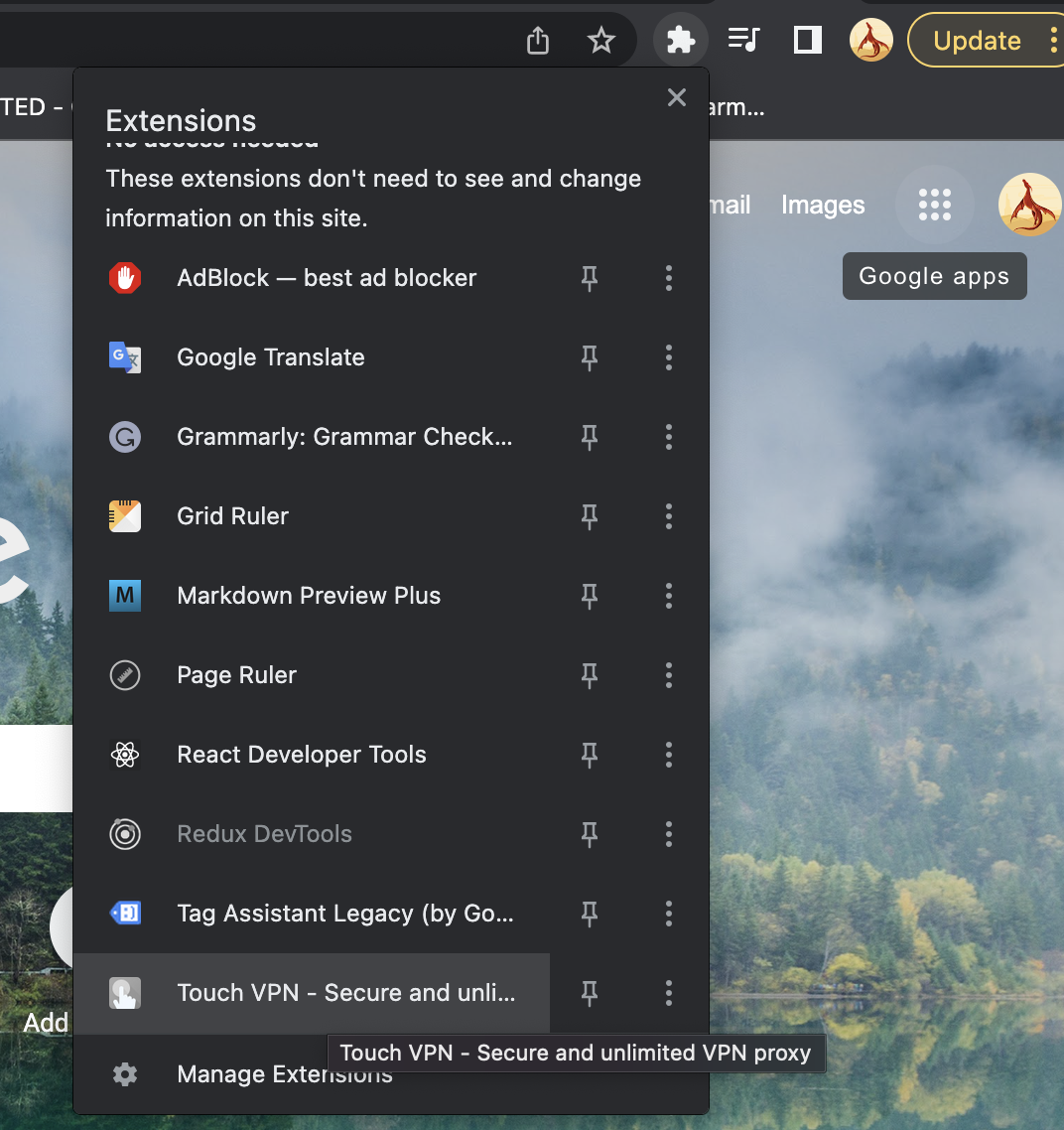Image resolution: width=1064 pixels, height=1130 pixels.
Task: Click the AdBlock red hand icon
Action: [x=125, y=278]
